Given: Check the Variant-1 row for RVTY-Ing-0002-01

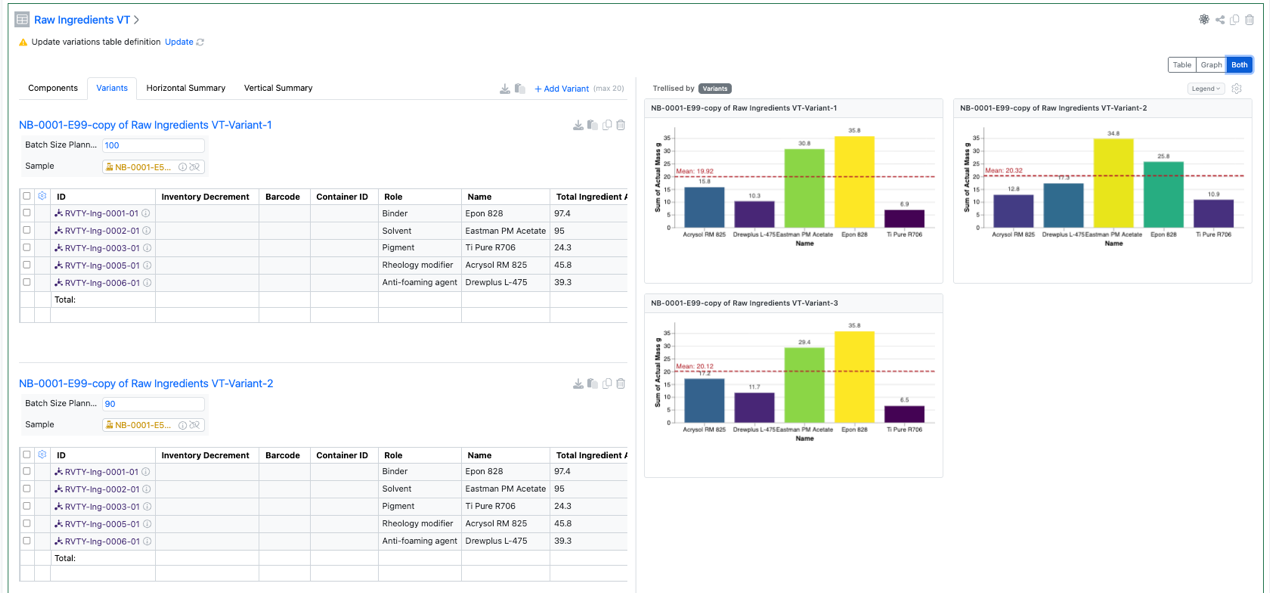Looking at the screenshot, I should click(x=27, y=231).
